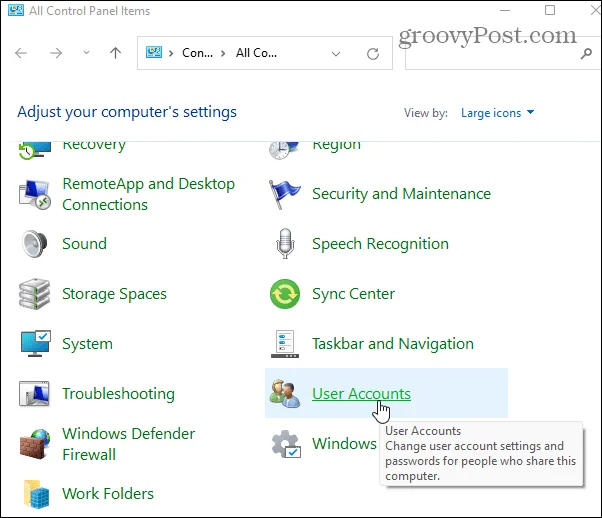This screenshot has width=602, height=518.
Task: Refresh the Control Panel view
Action: pos(373,54)
